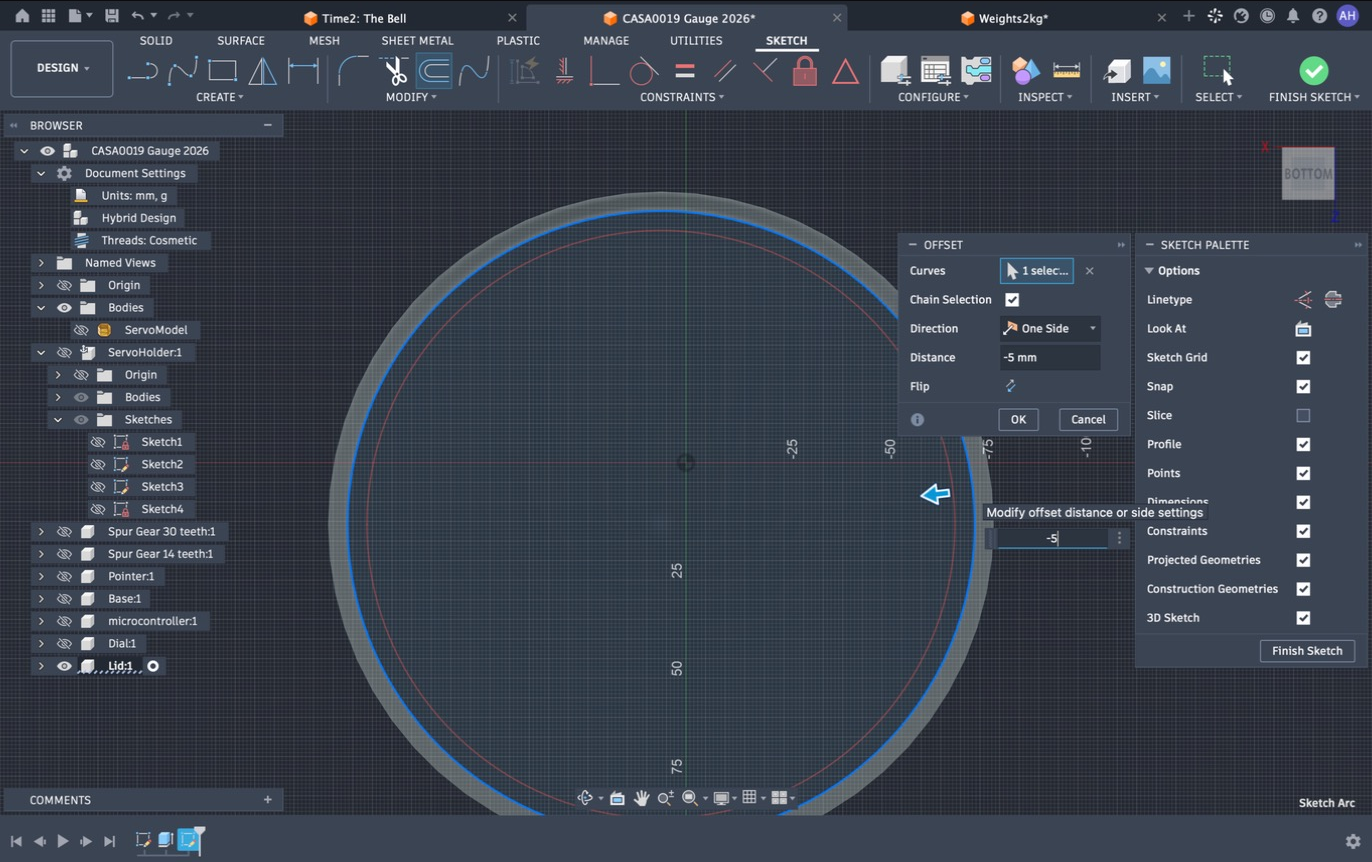Activate the Mirror sketch tool
This screenshot has height=862, width=1372.
click(x=262, y=71)
